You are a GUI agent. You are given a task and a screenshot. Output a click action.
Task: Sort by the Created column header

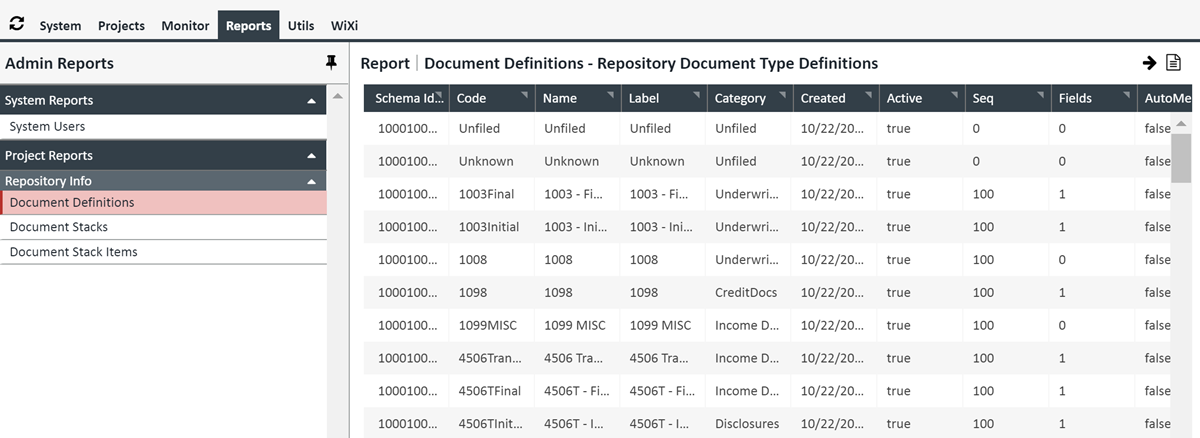click(823, 98)
